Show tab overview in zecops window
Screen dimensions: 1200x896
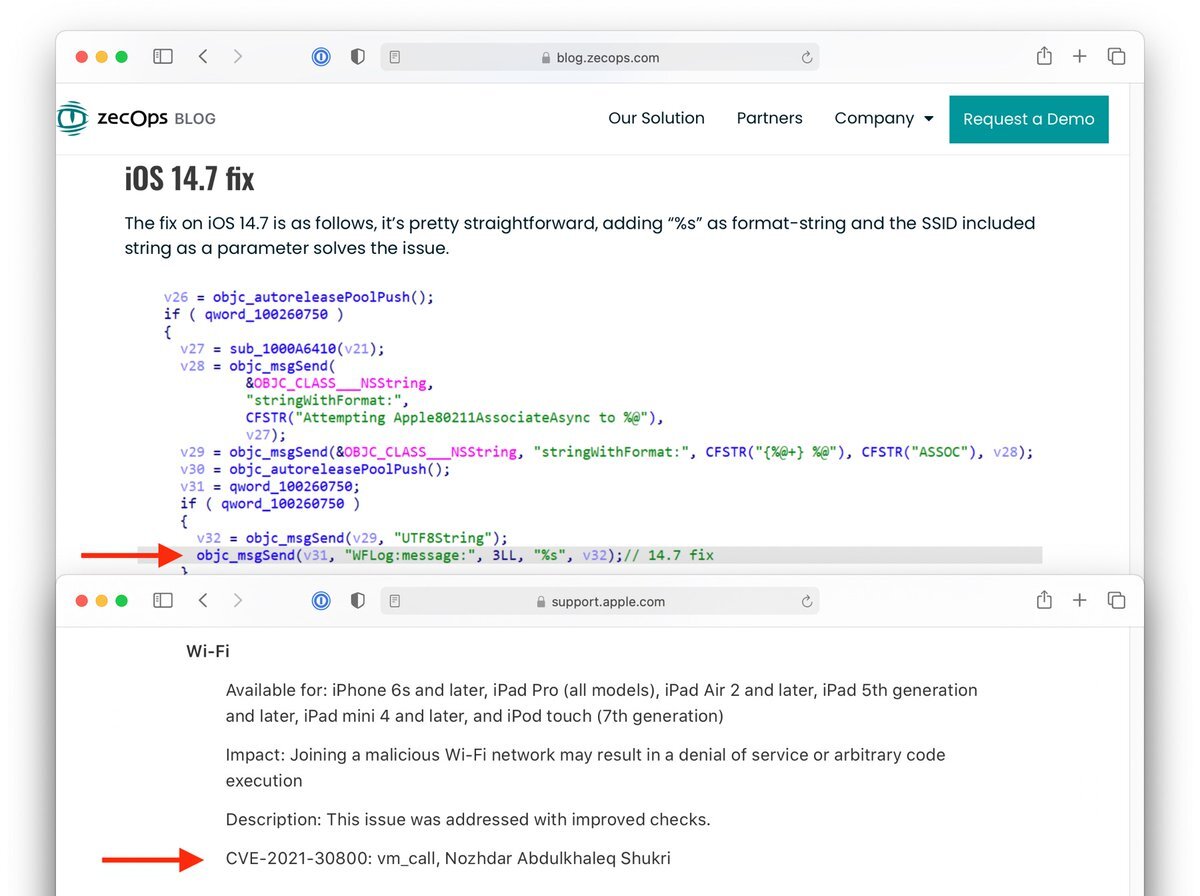1117,57
